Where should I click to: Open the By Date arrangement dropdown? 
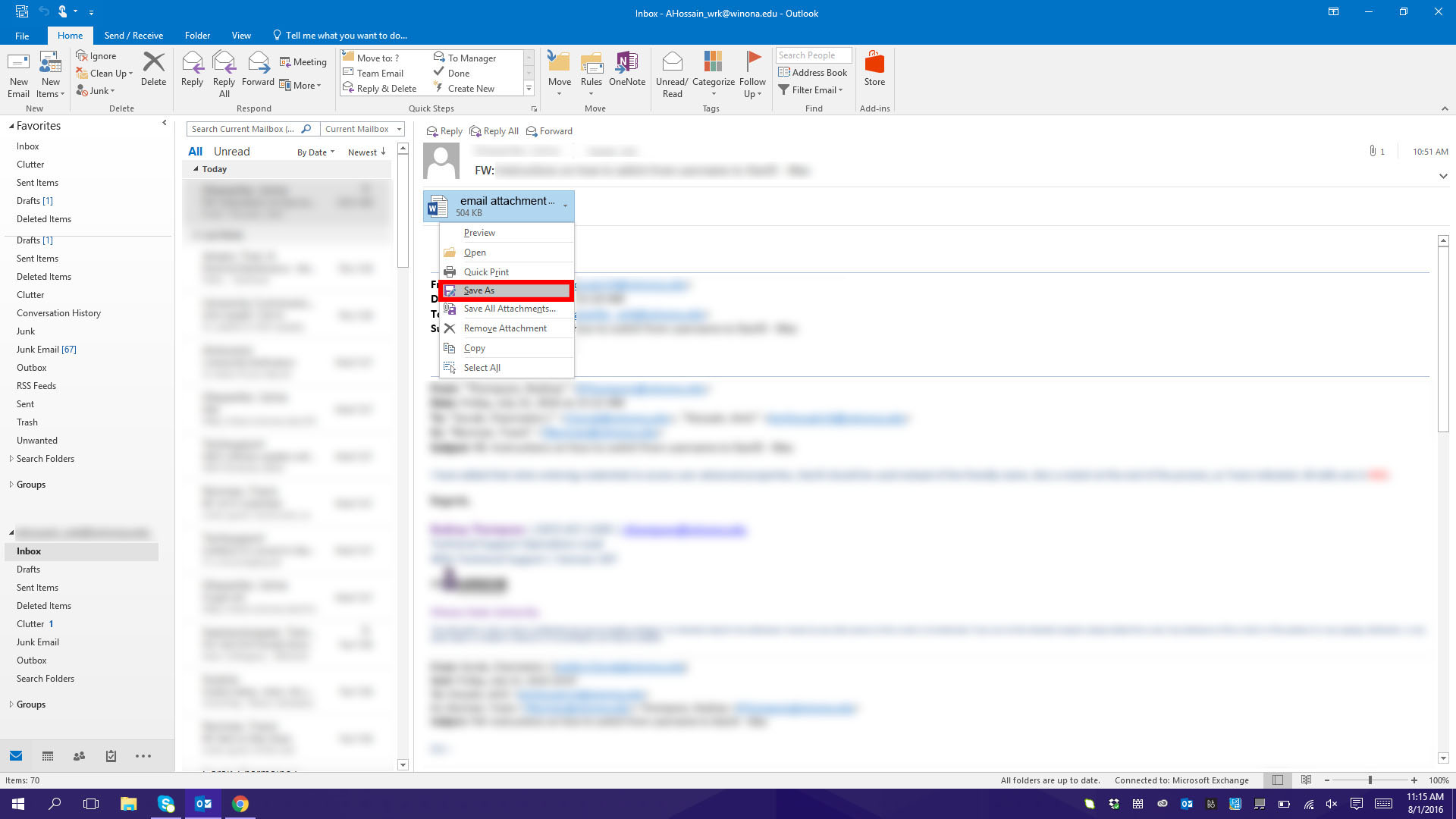click(x=315, y=152)
